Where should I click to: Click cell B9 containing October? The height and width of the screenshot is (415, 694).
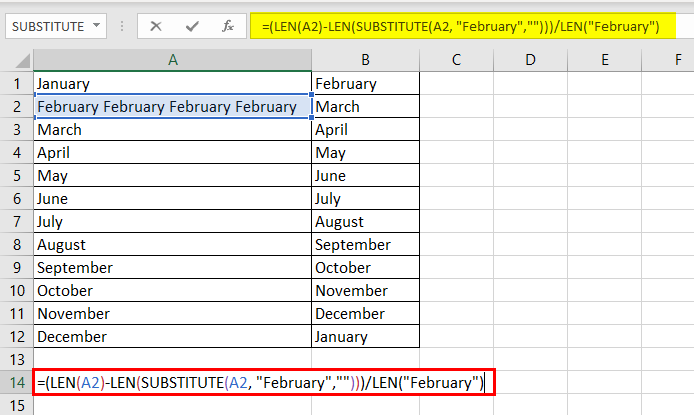366,267
